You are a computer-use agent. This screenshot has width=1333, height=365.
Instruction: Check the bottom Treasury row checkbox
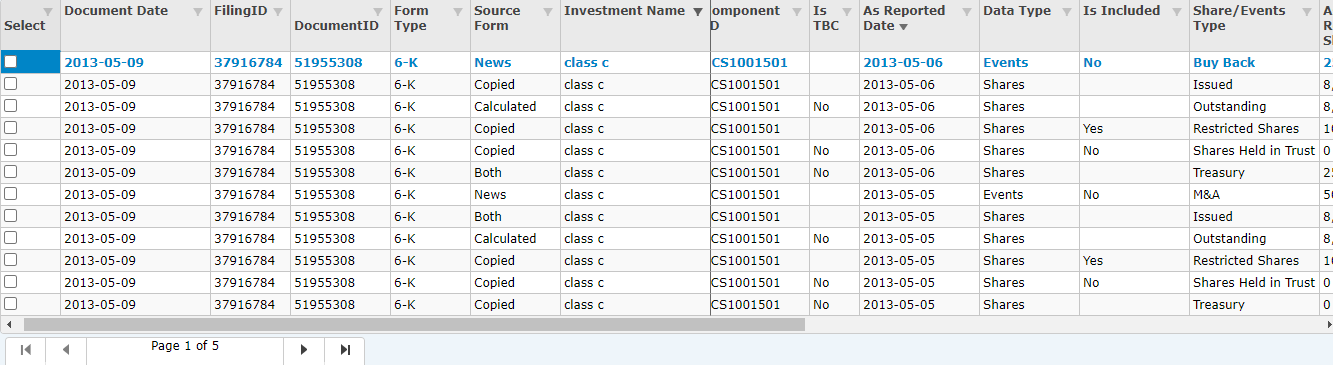tap(10, 304)
